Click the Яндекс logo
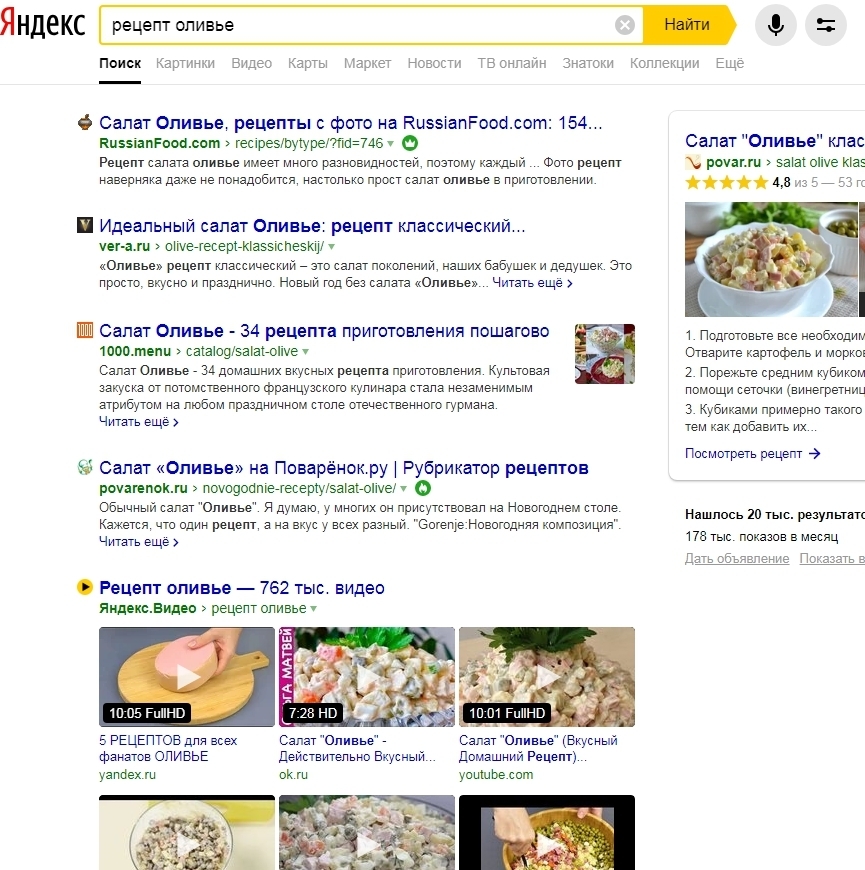 pos(43,24)
